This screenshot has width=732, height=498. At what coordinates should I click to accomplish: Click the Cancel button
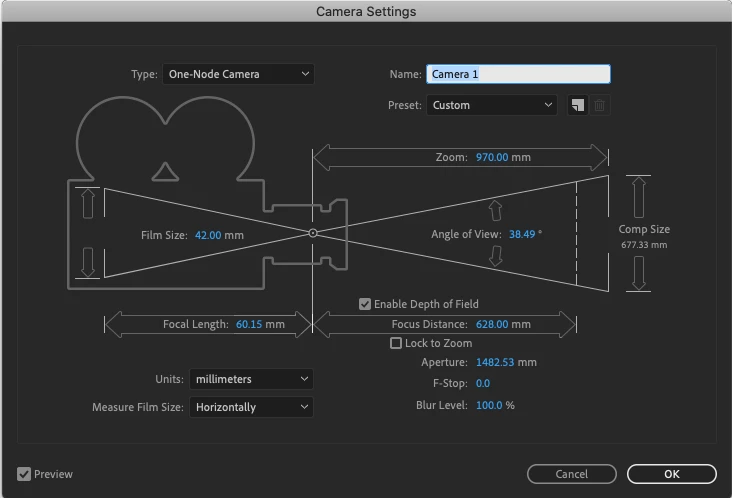coord(572,474)
